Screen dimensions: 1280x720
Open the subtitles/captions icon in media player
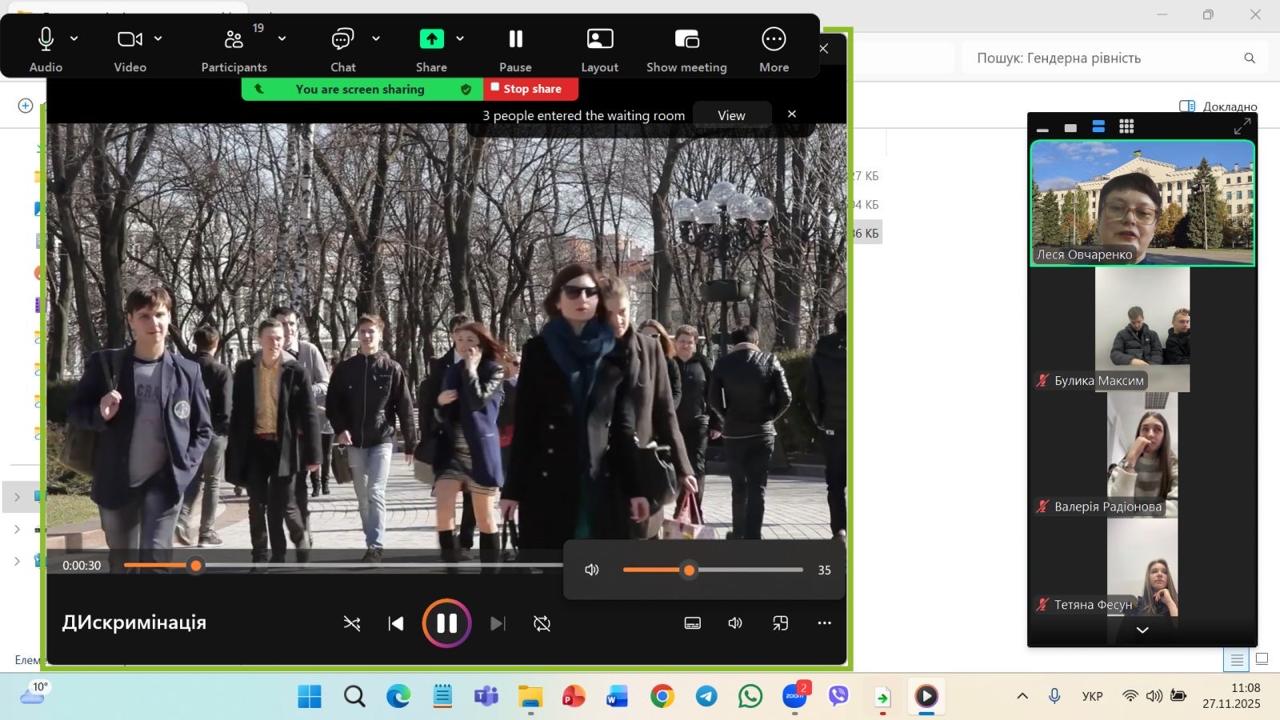[x=692, y=624]
